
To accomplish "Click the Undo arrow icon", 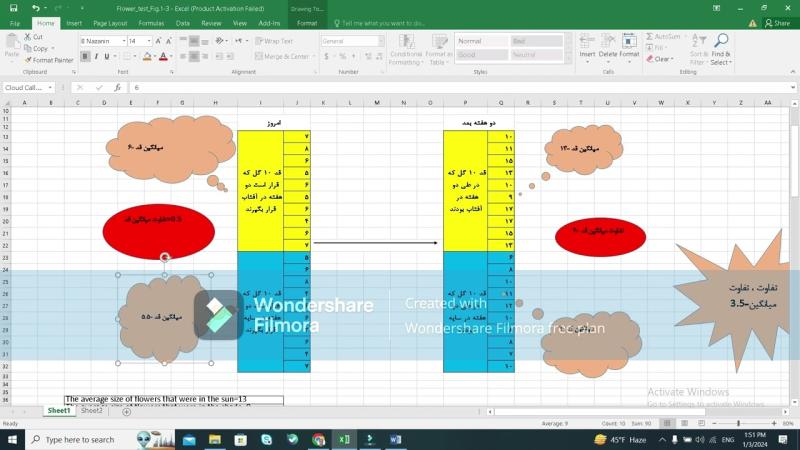I will (35, 8).
